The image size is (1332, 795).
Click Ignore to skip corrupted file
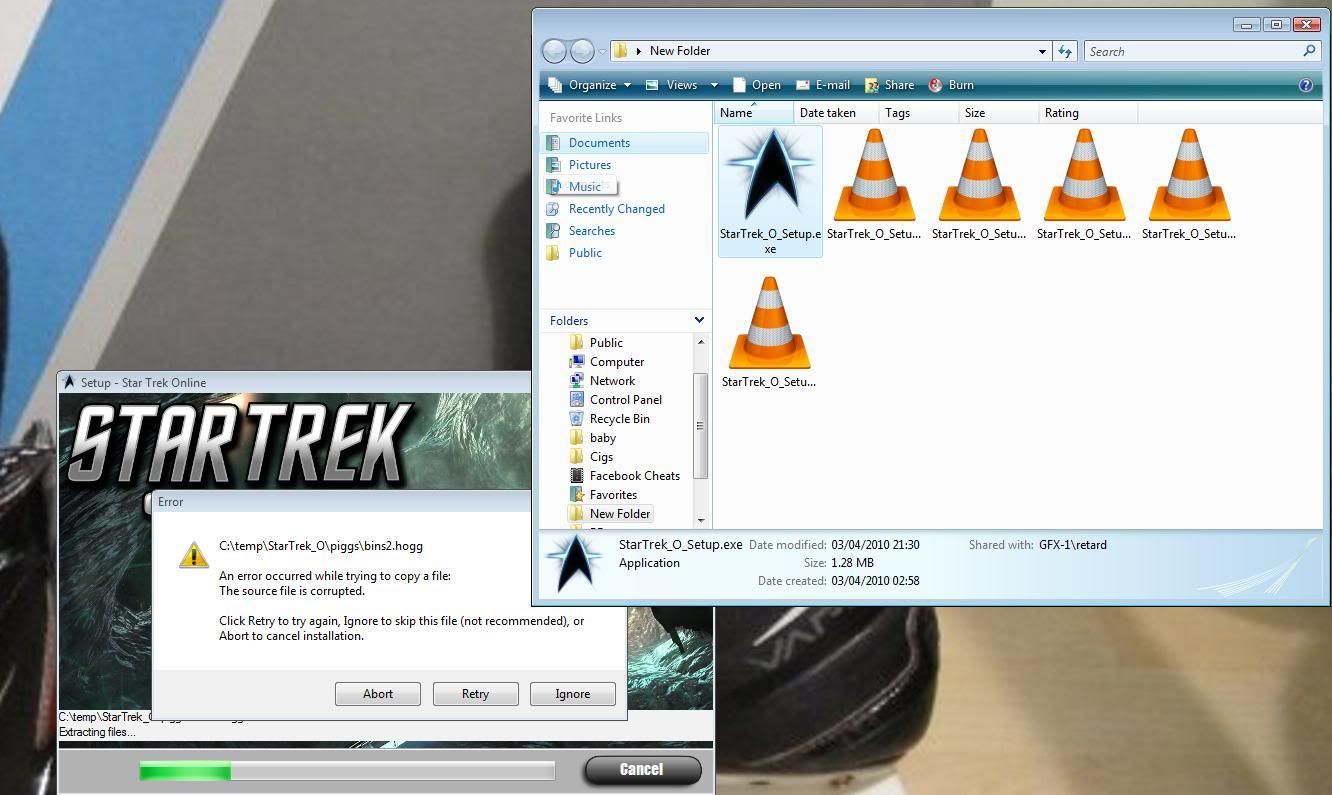tap(572, 694)
